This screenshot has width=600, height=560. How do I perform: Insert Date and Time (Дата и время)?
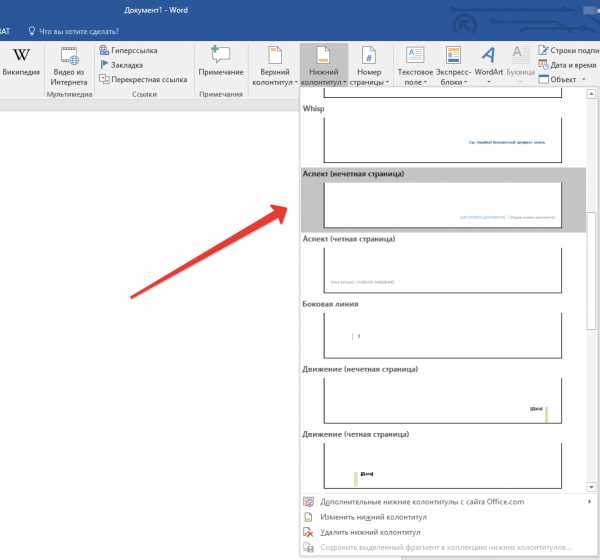(x=567, y=65)
